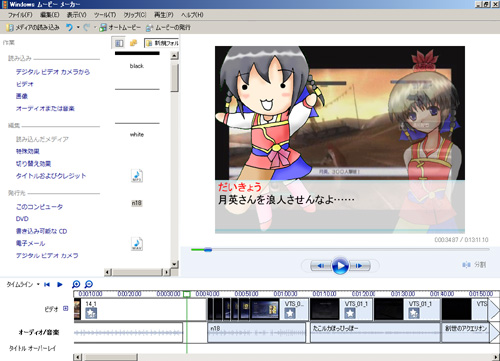Click collection pane horizontal scroll left arrow
The image size is (500, 361).
108,272
